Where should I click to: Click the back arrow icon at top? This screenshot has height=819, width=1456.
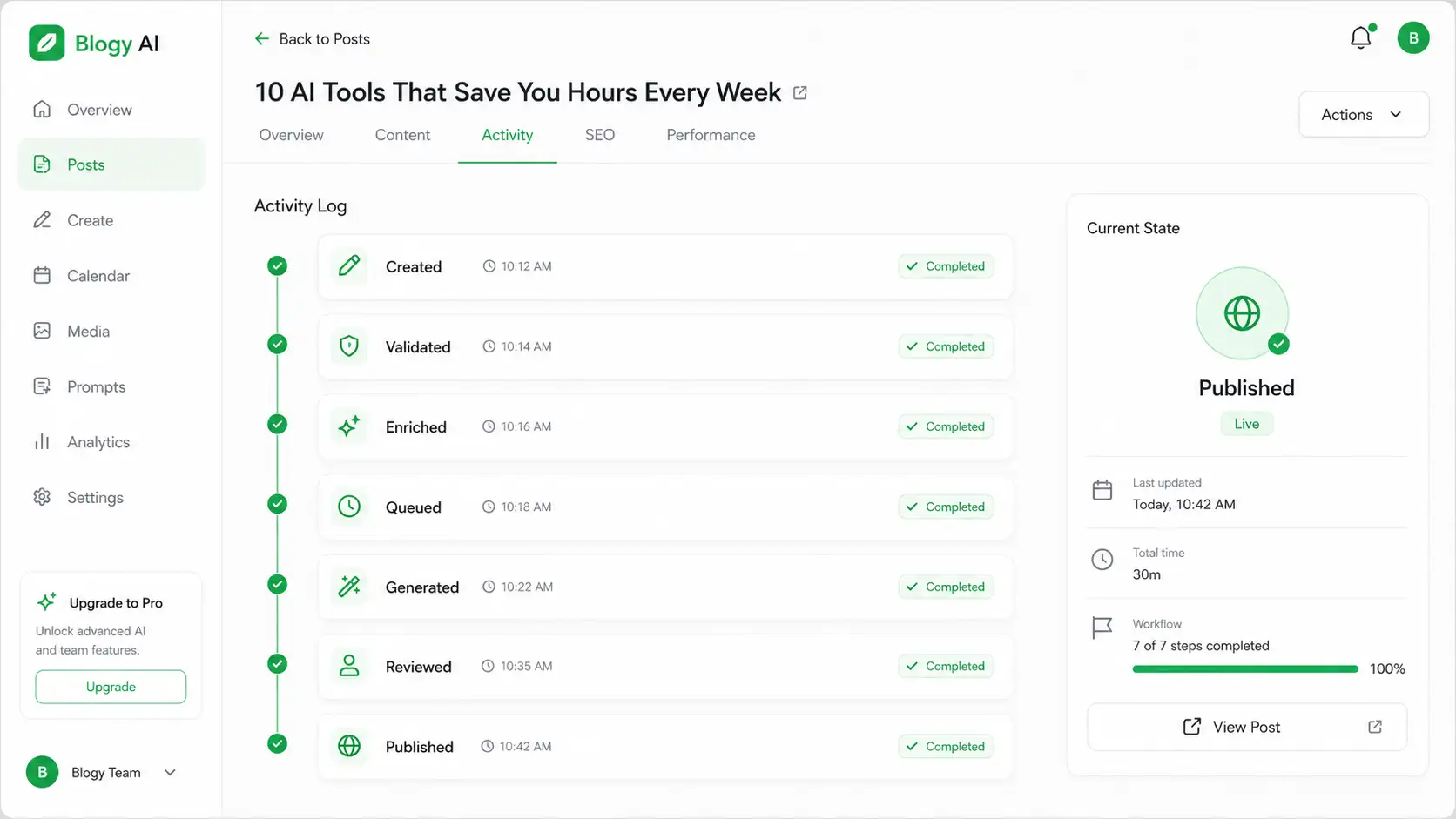(x=261, y=38)
